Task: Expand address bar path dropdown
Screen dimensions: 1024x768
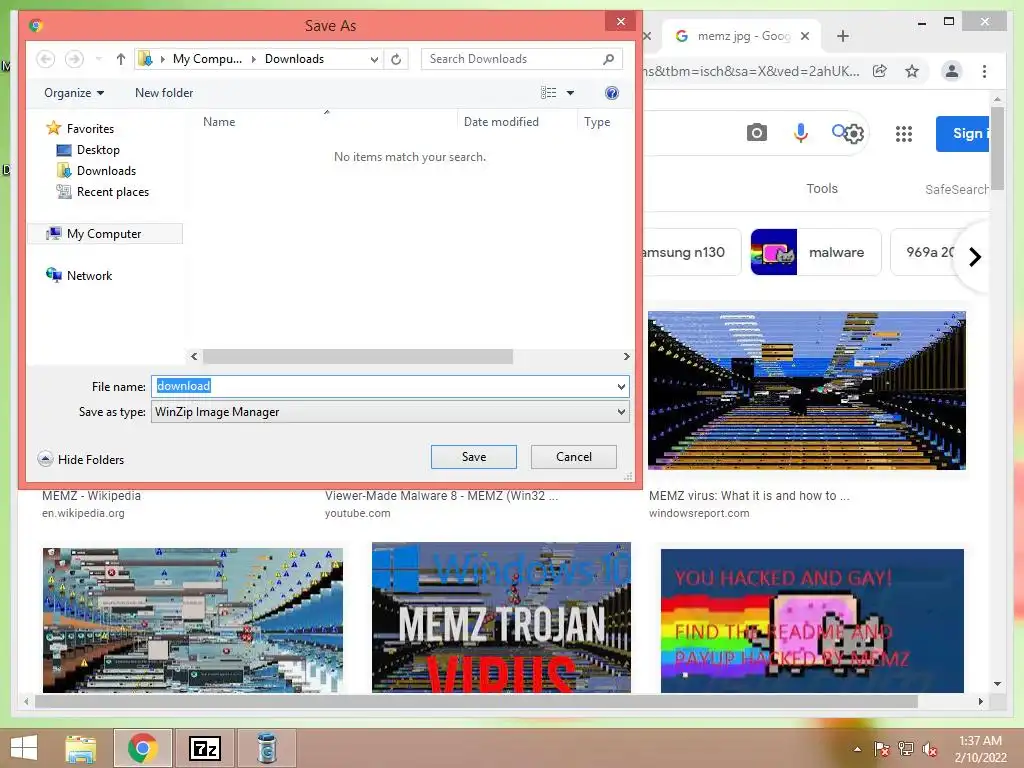Action: click(374, 59)
